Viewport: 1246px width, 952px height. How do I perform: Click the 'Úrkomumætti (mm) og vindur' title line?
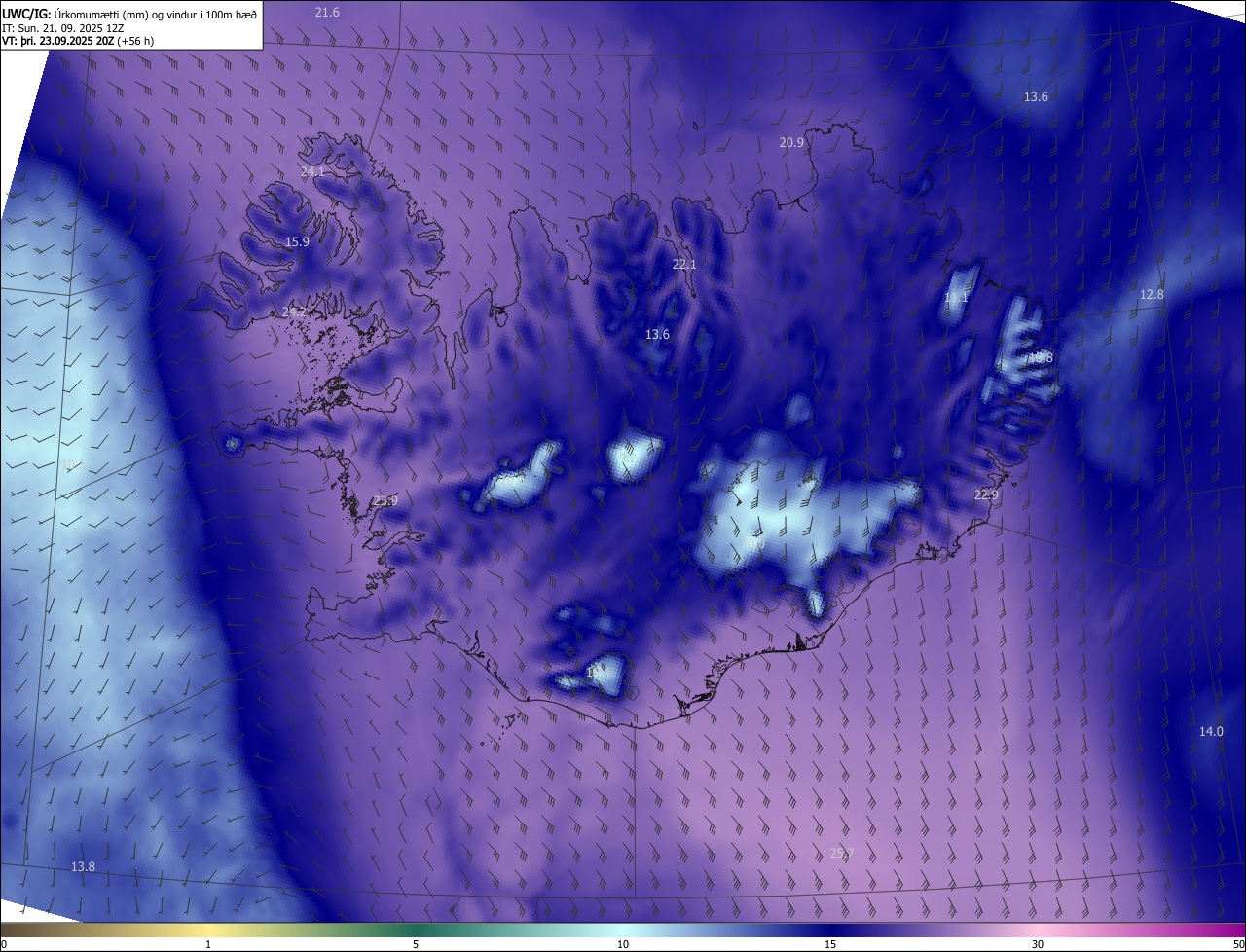[x=129, y=13]
